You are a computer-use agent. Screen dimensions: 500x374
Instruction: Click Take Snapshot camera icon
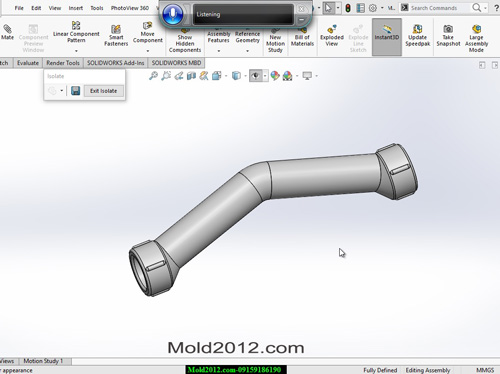click(x=448, y=29)
